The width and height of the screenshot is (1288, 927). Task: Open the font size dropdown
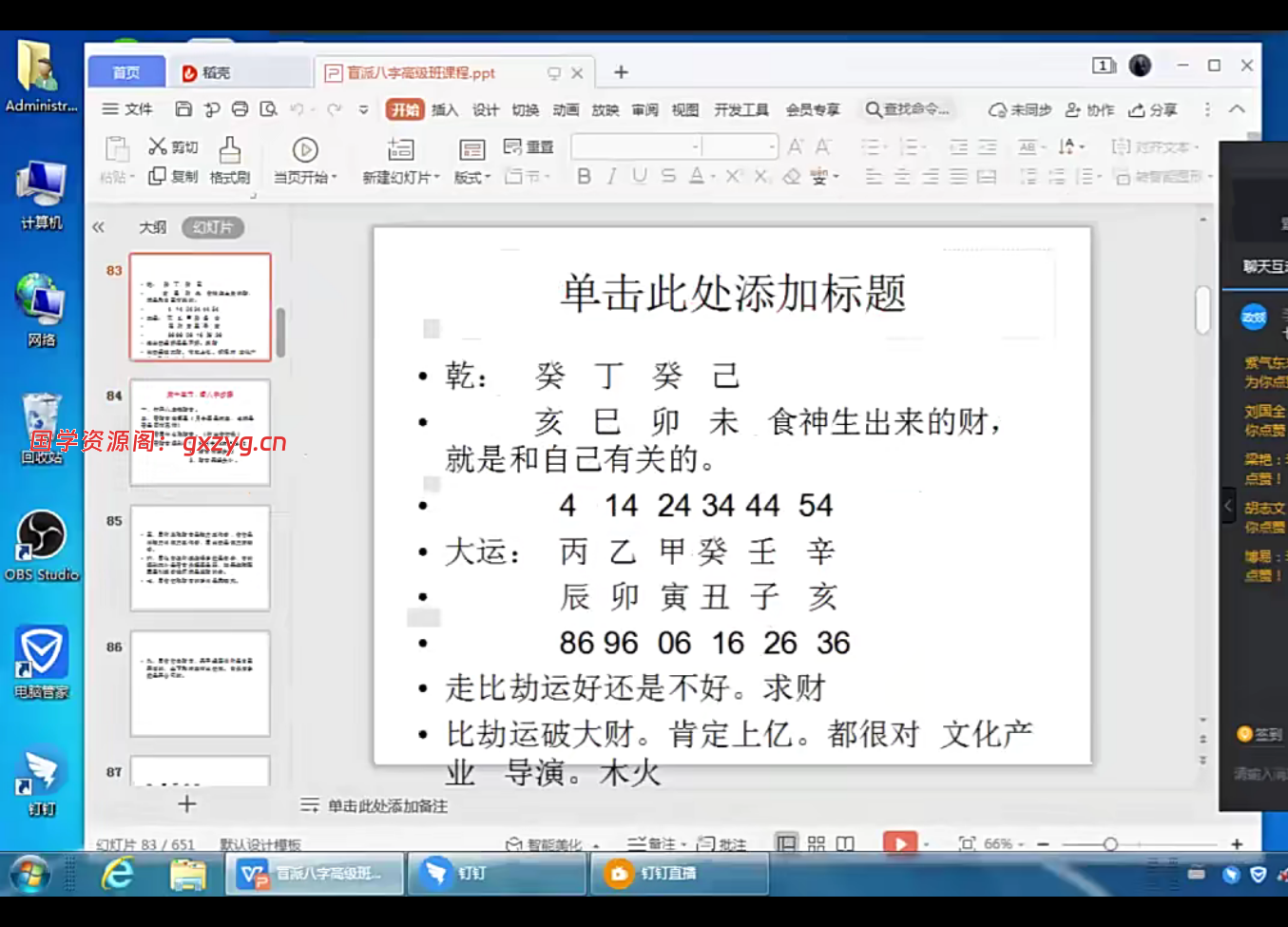click(771, 146)
